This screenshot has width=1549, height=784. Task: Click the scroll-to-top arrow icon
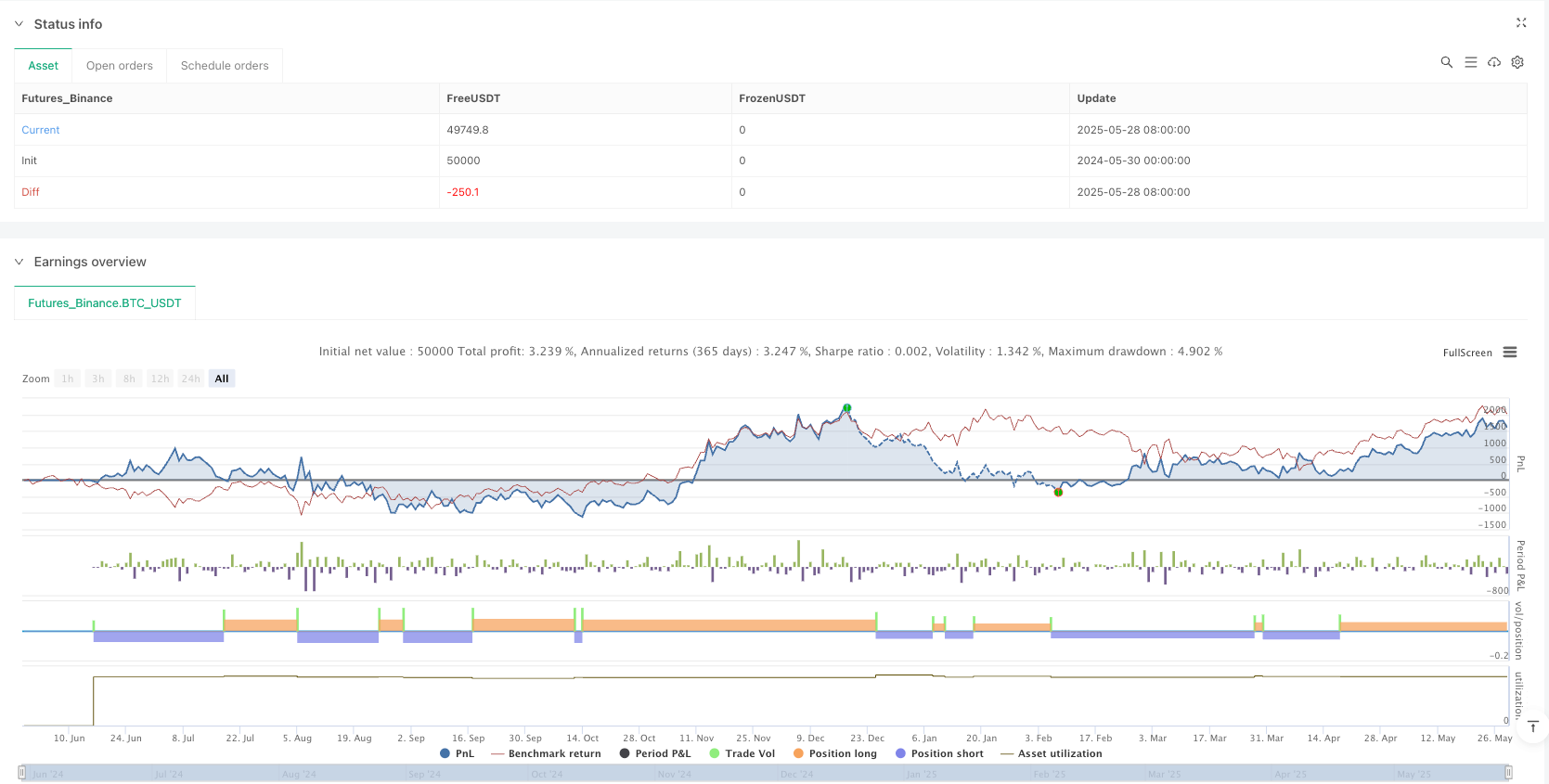tap(1533, 726)
